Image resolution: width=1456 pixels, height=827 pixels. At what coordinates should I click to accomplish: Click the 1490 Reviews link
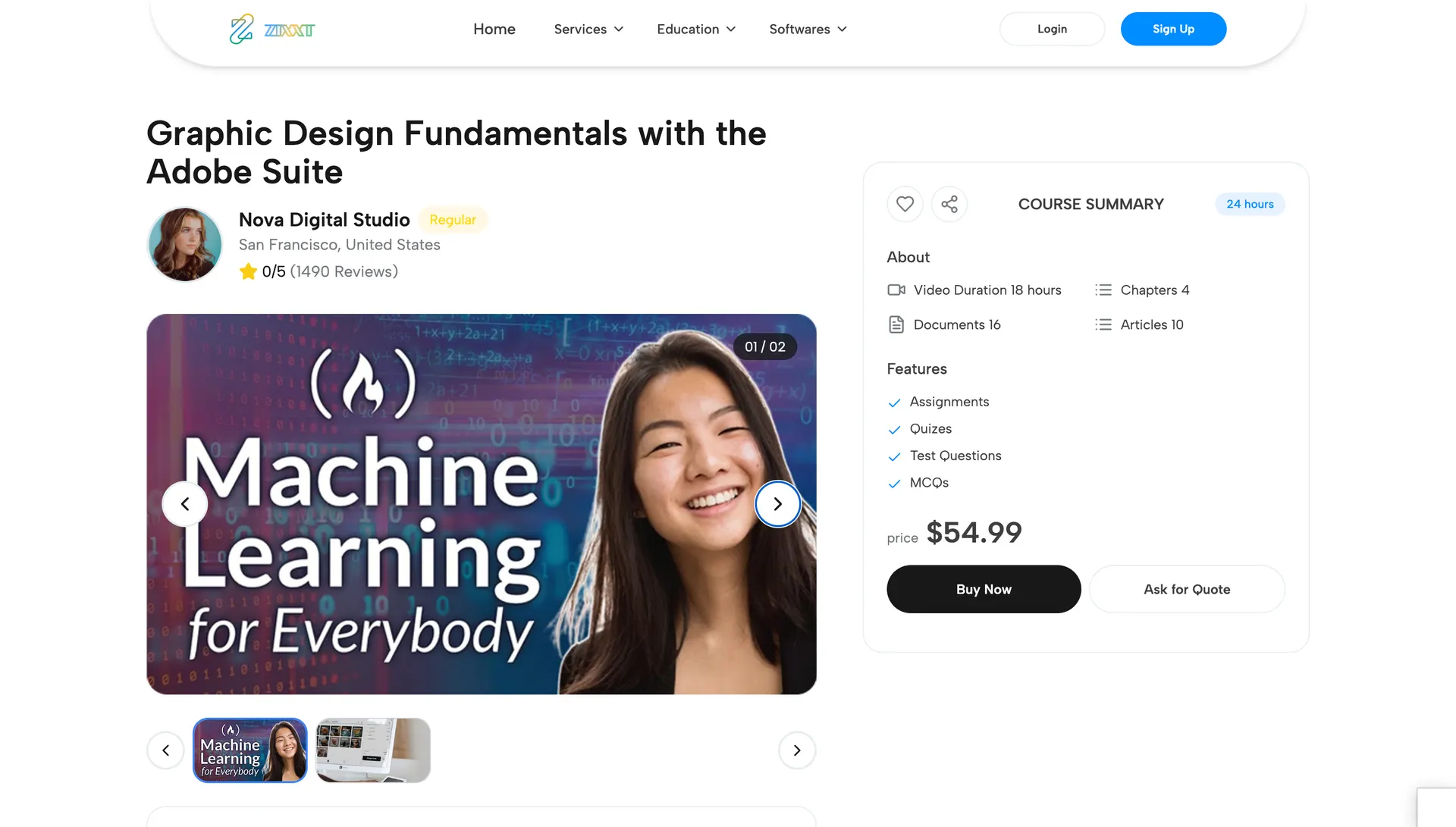pos(344,271)
